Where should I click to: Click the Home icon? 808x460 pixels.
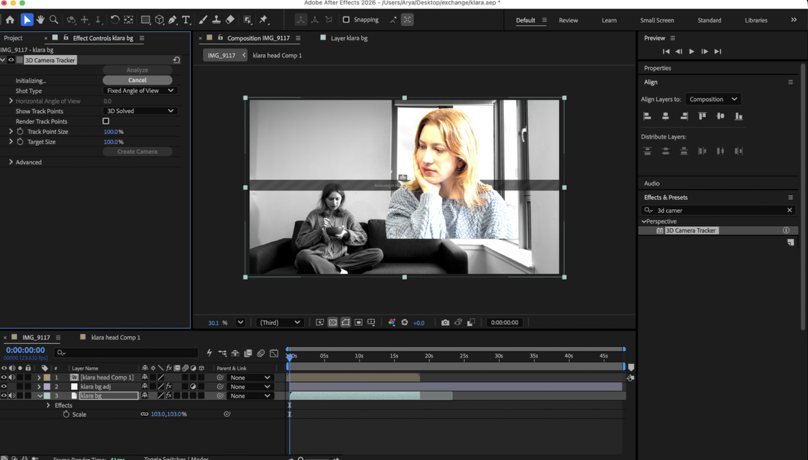pos(10,20)
